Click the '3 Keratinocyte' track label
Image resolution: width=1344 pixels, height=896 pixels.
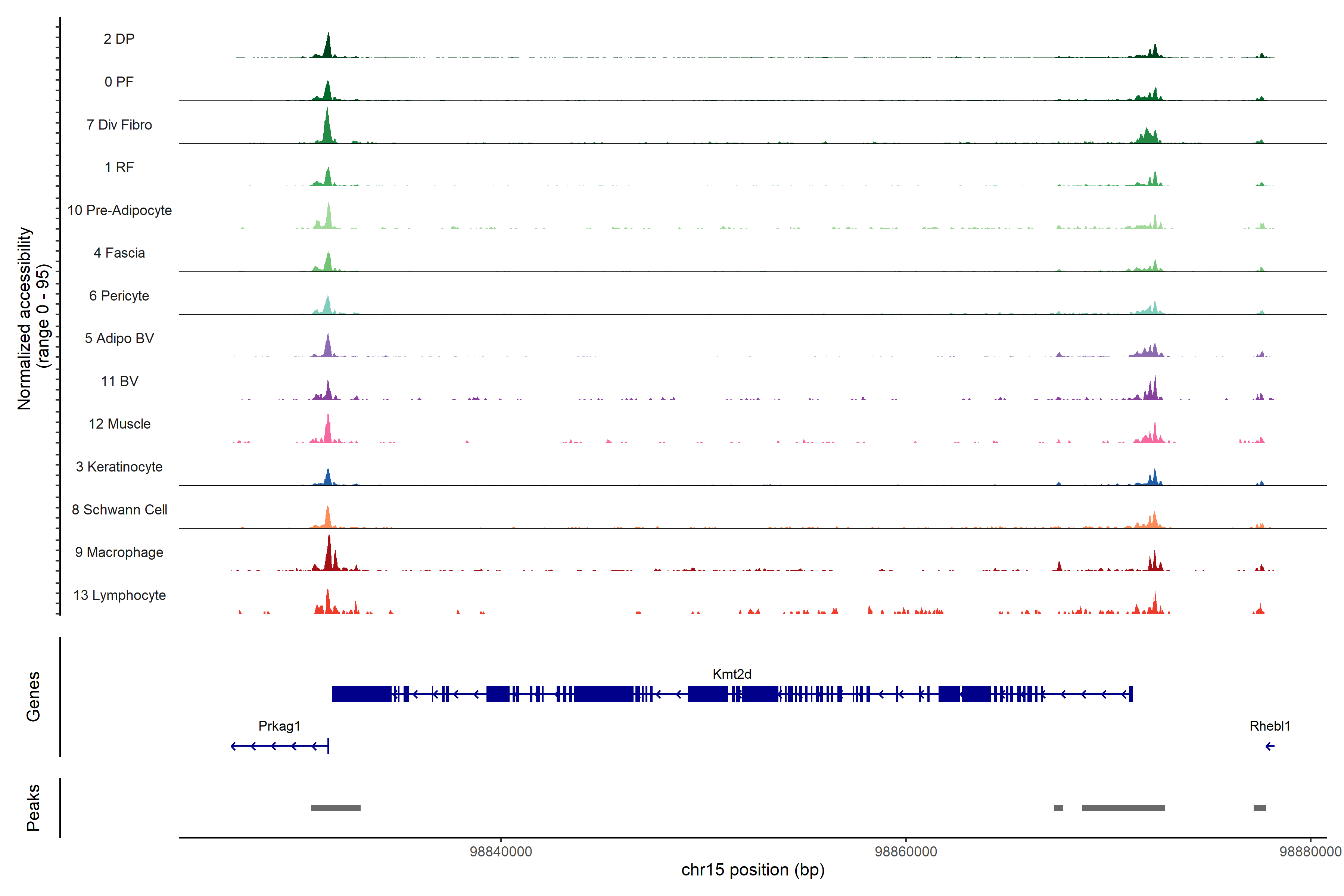119,467
